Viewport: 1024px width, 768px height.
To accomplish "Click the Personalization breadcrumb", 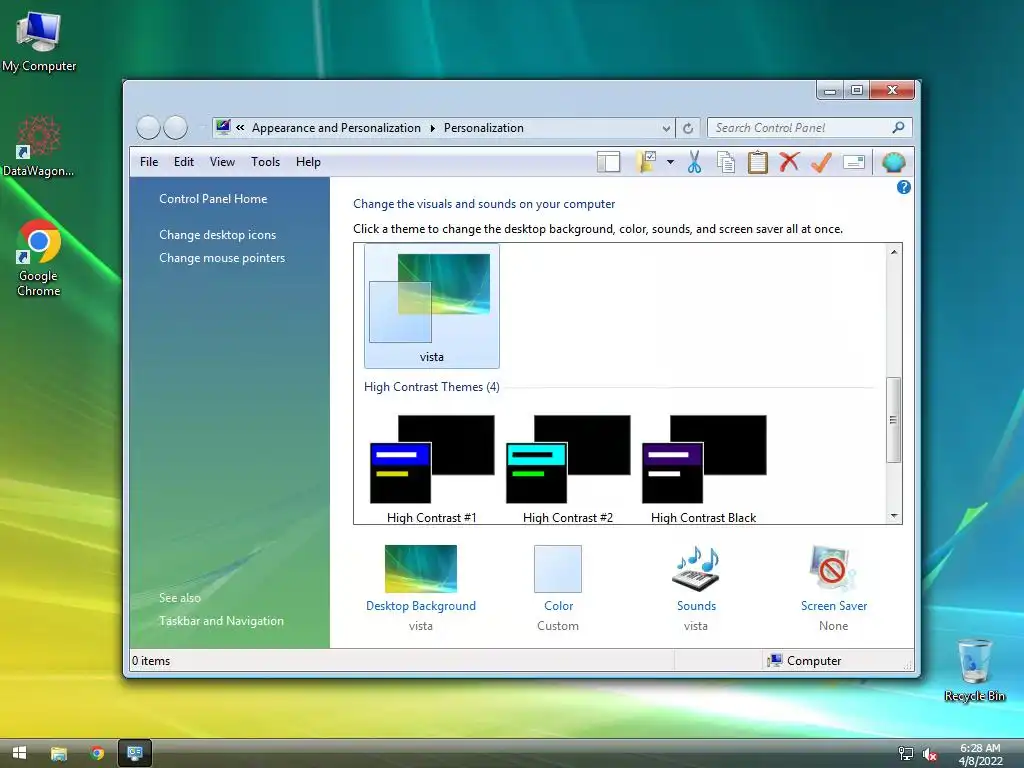I will pyautogui.click(x=484, y=128).
